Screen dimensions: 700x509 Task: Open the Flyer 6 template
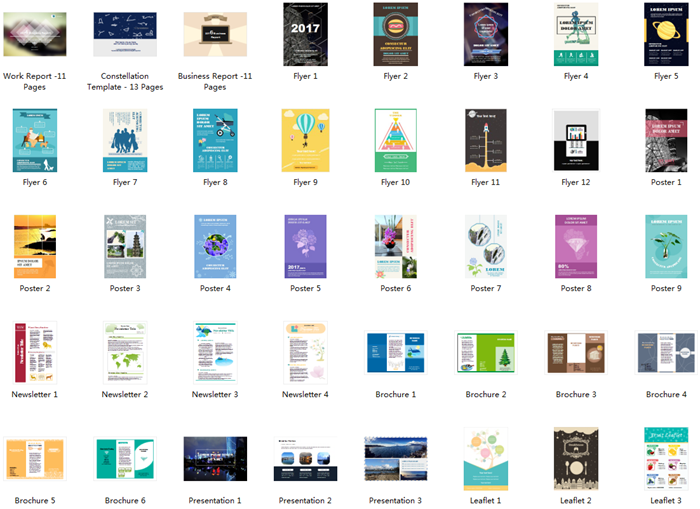(x=35, y=140)
